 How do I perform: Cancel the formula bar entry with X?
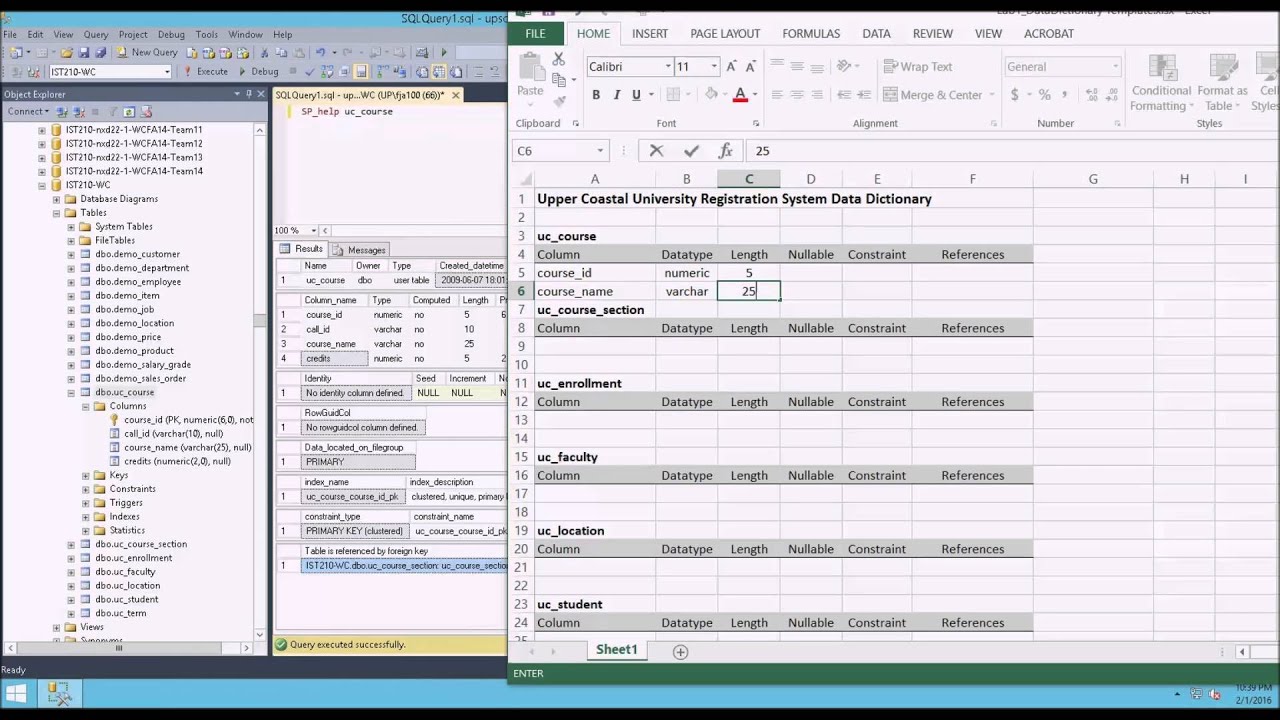tap(656, 151)
